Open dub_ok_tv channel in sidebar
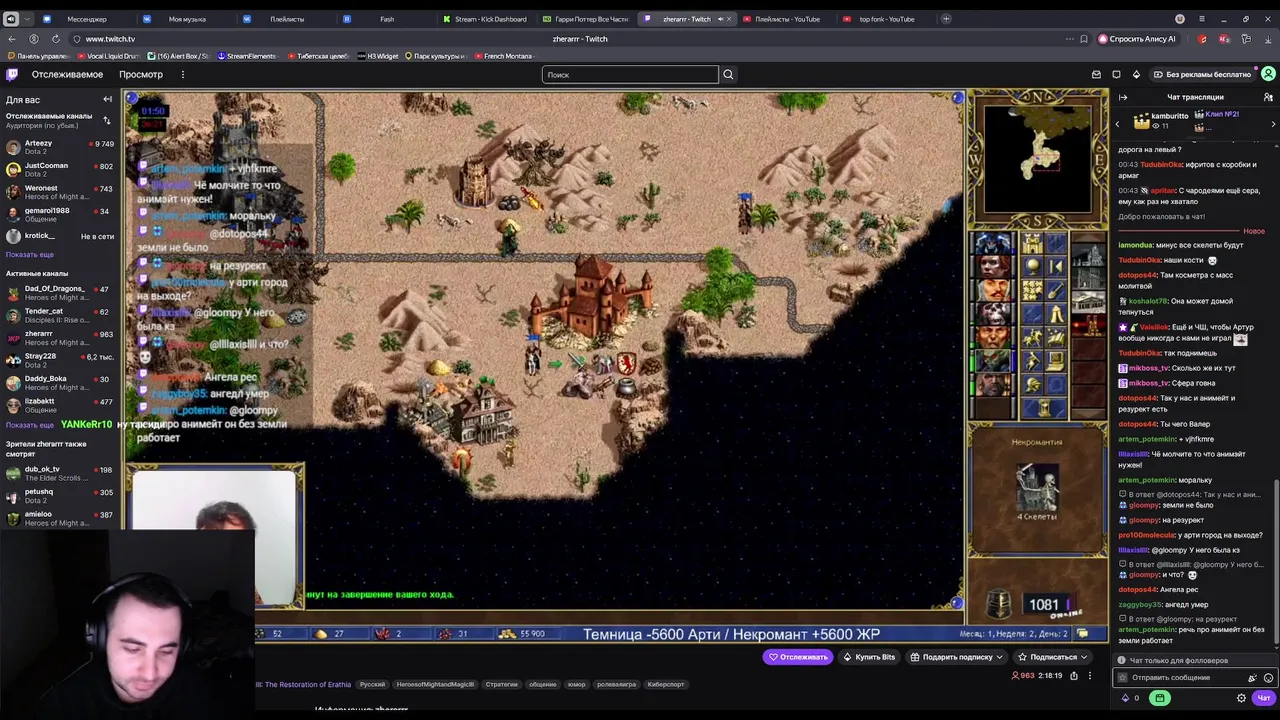Viewport: 1280px width, 720px height. click(60, 473)
